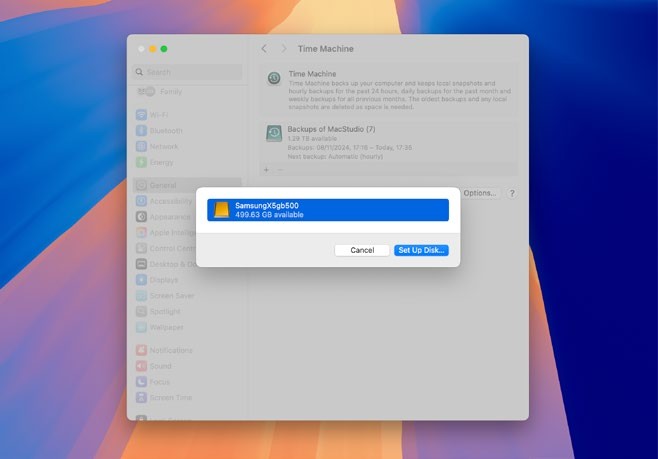Select the SamsungX5gb500 disk row
The width and height of the screenshot is (658, 459).
[x=328, y=210]
